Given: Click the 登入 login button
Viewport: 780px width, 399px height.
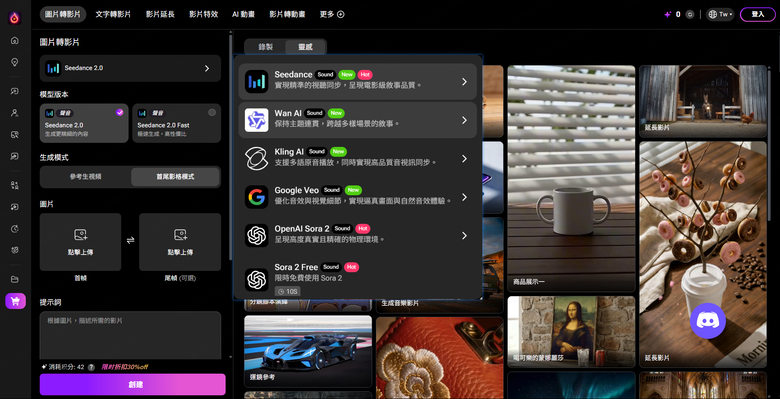Looking at the screenshot, I should pyautogui.click(x=758, y=14).
